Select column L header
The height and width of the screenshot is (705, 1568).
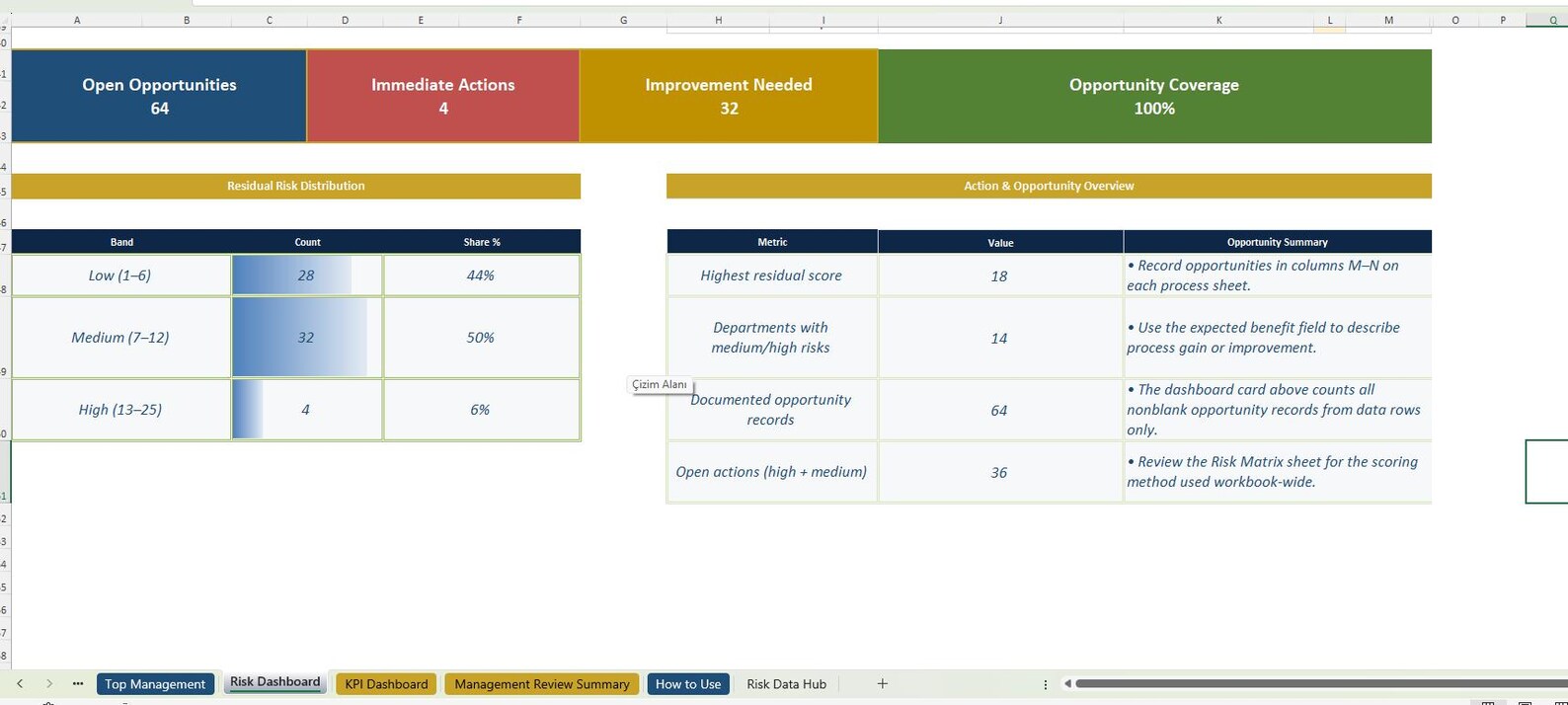1330,20
